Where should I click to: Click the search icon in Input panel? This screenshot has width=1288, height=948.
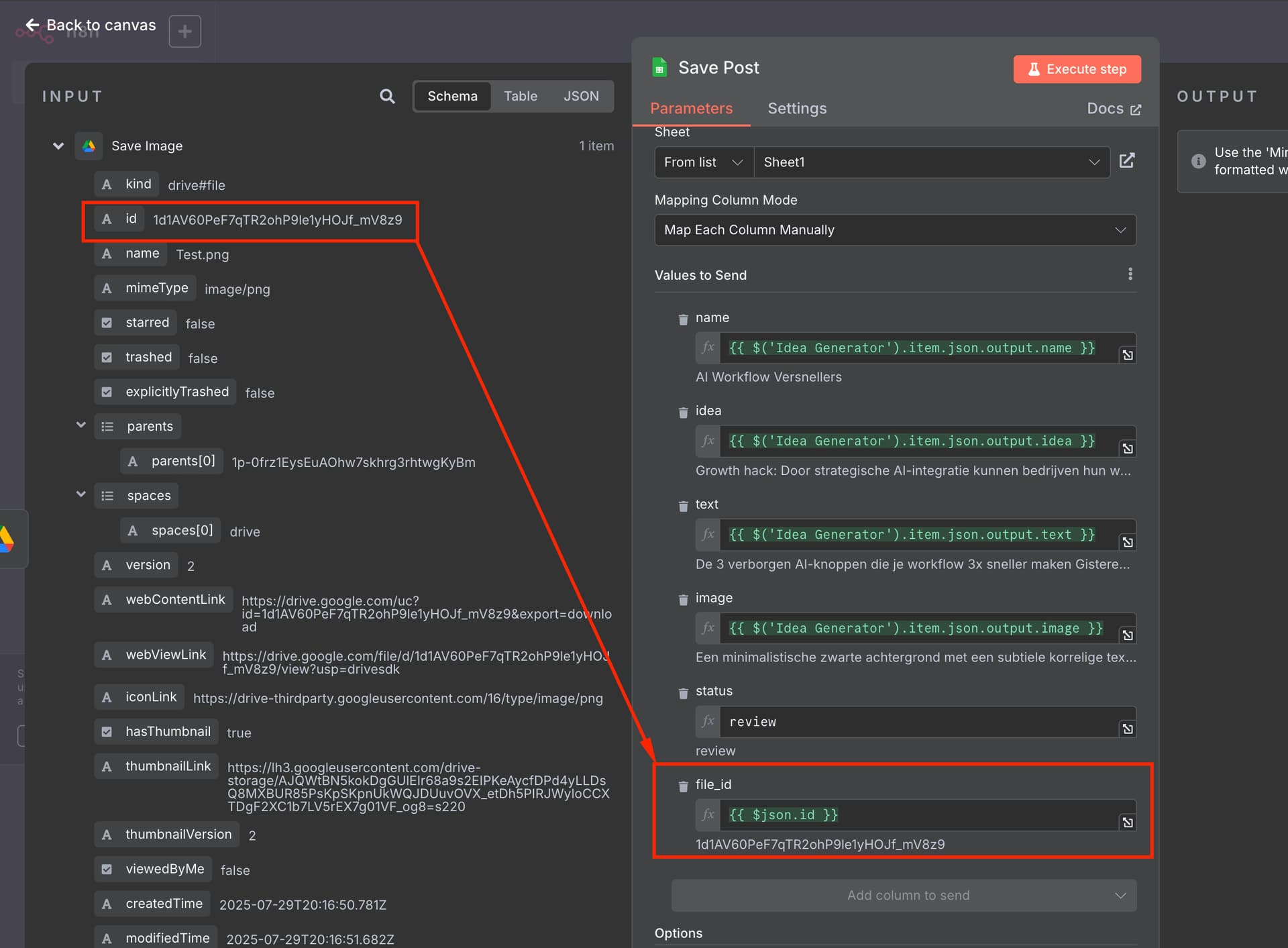[x=387, y=96]
